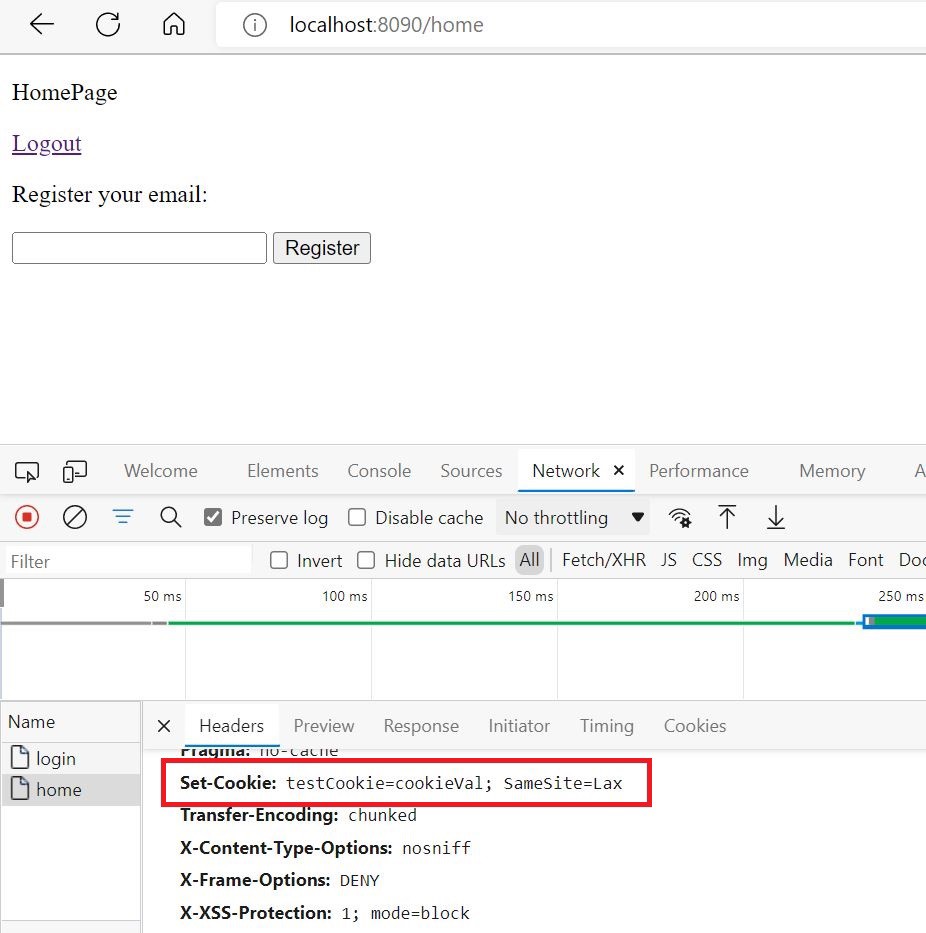Toggle the network filter bar icon
Viewport: 926px width, 933px height.
click(x=123, y=516)
